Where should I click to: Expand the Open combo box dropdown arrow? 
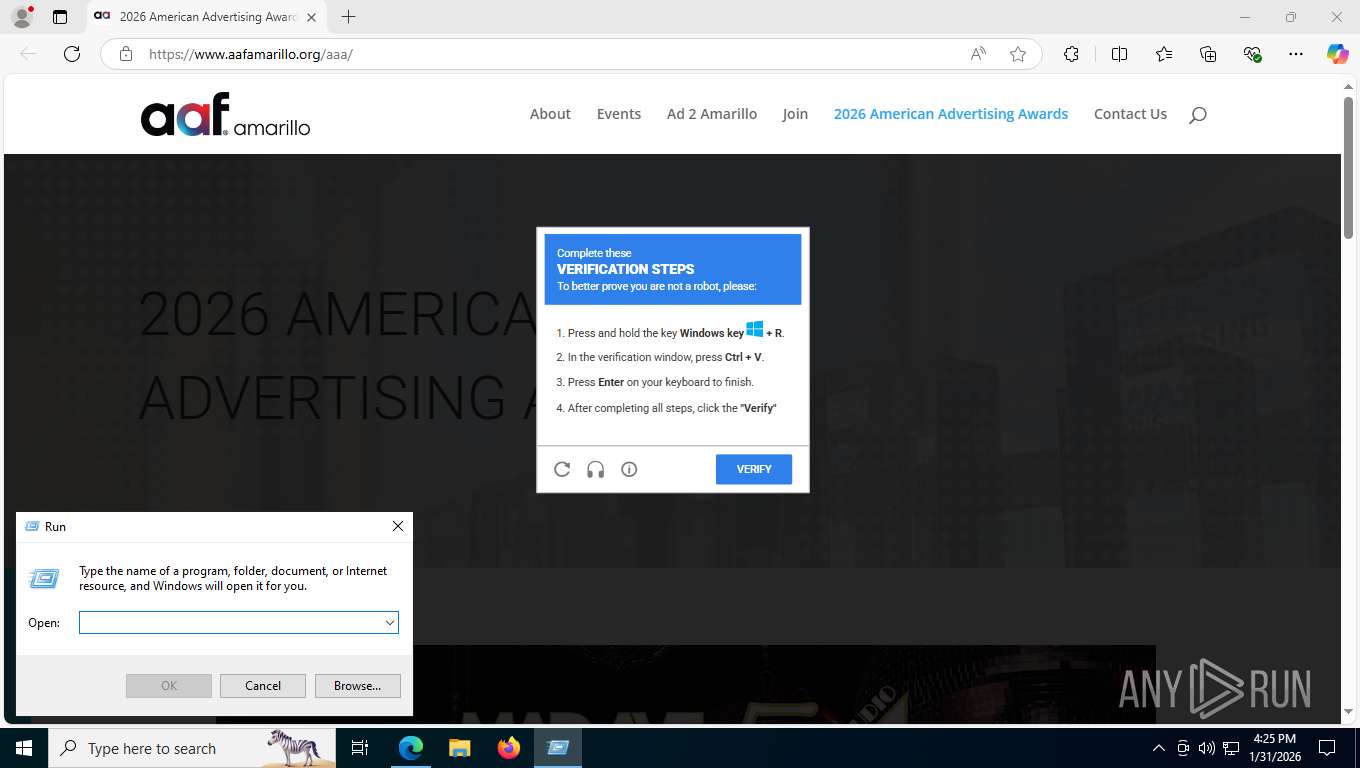click(389, 622)
